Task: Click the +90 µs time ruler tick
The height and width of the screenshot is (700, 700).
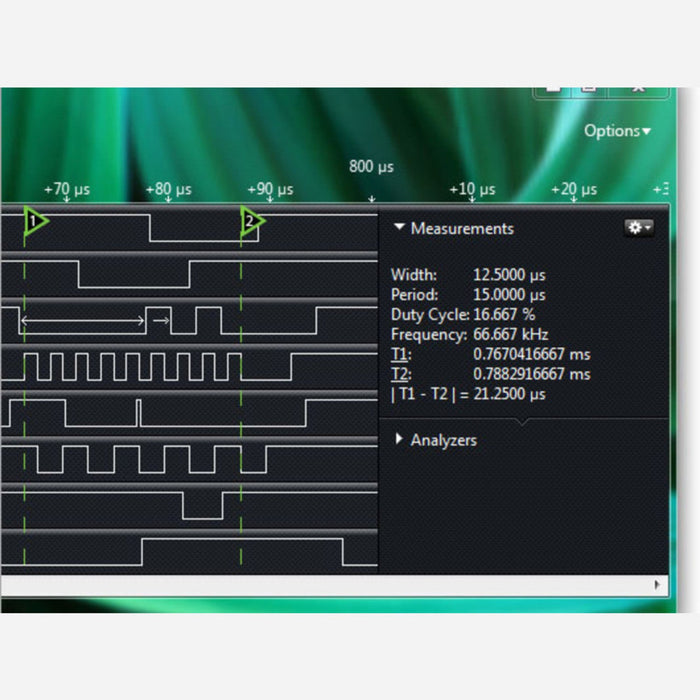Action: point(270,190)
